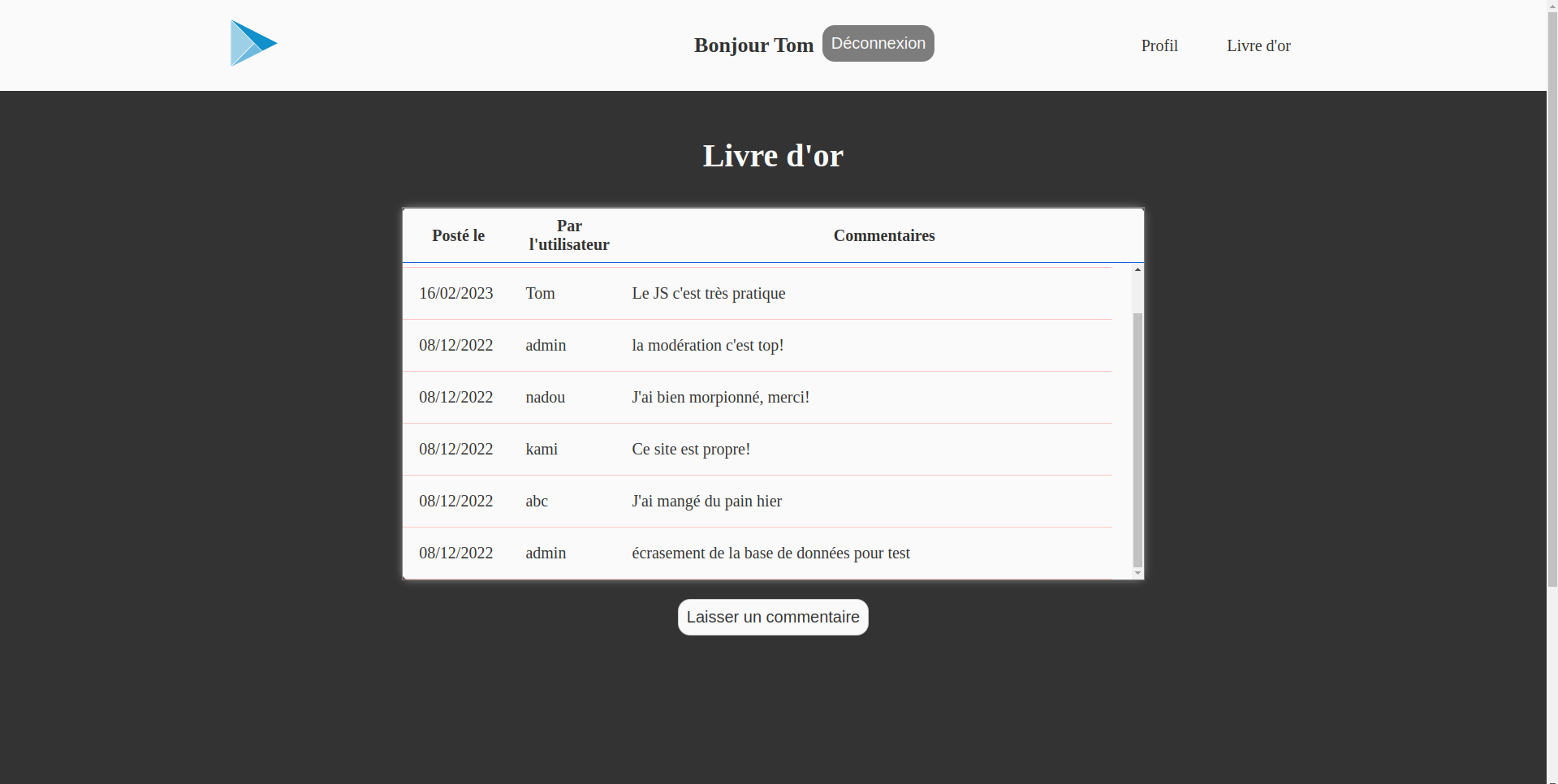1558x784 pixels.
Task: Click the date in abc's row
Action: click(456, 501)
